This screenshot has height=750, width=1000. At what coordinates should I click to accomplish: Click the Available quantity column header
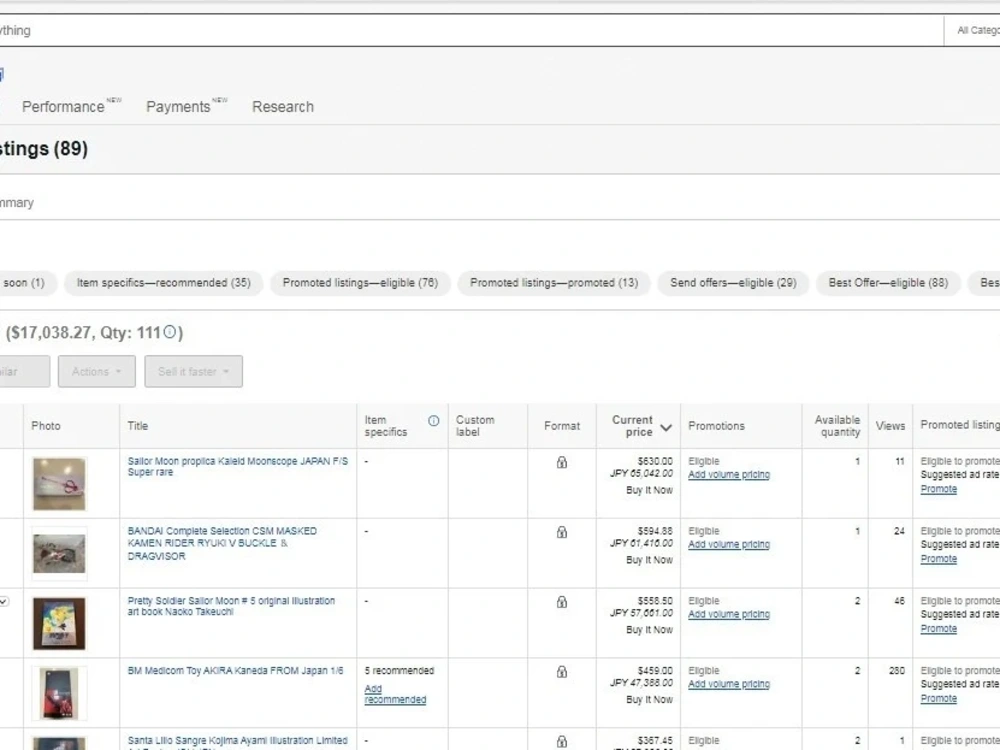click(x=837, y=425)
